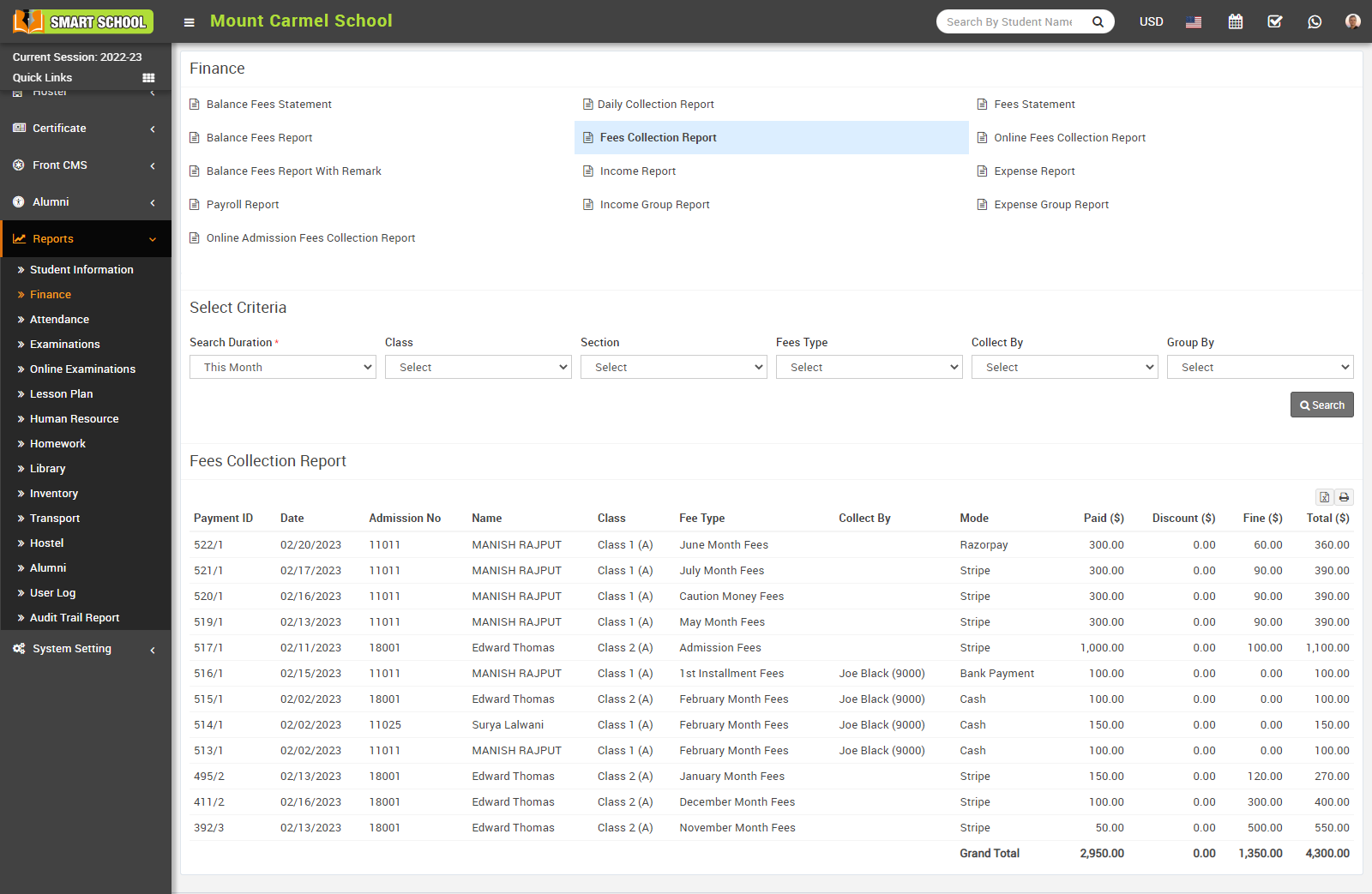Click the WhatsApp chat icon
This screenshot has height=894, width=1372.
[1315, 21]
